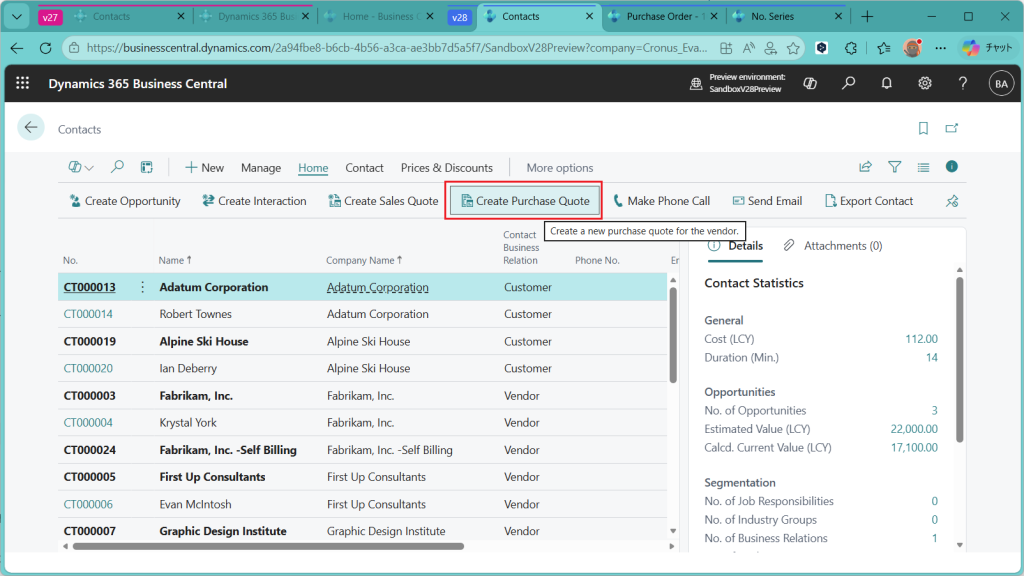Image resolution: width=1024 pixels, height=576 pixels.
Task: Toggle the filter pane
Action: coord(895,168)
